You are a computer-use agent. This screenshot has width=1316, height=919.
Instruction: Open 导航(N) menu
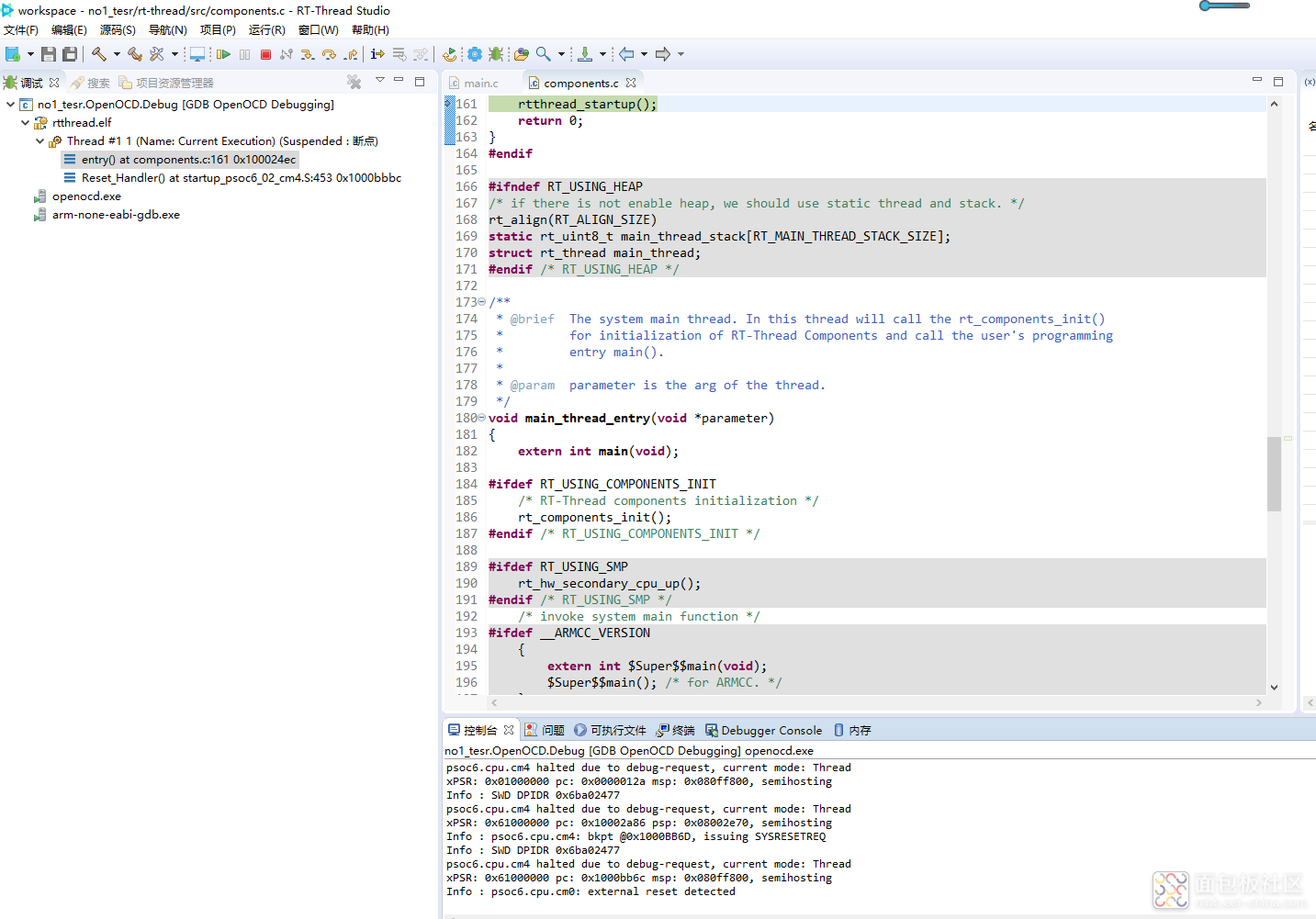click(x=167, y=30)
